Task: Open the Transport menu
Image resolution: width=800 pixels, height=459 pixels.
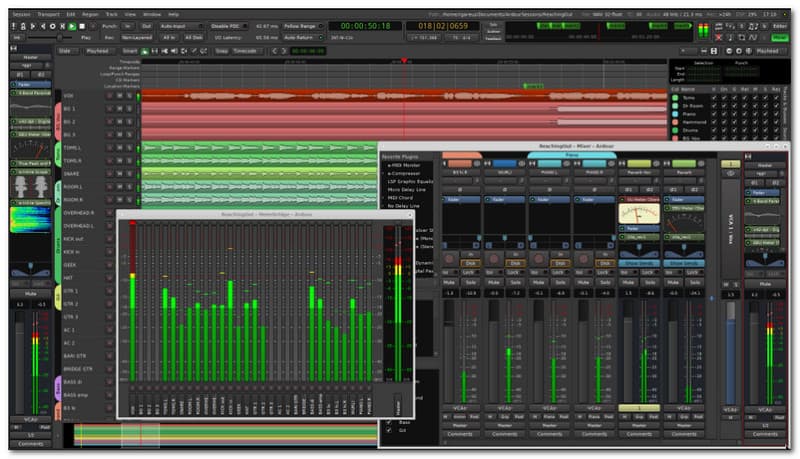Action: pyautogui.click(x=48, y=14)
